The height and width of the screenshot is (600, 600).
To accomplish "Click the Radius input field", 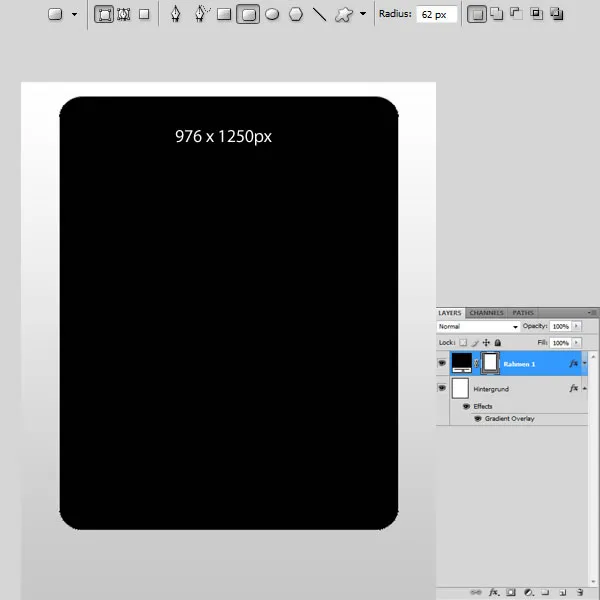I will point(437,15).
